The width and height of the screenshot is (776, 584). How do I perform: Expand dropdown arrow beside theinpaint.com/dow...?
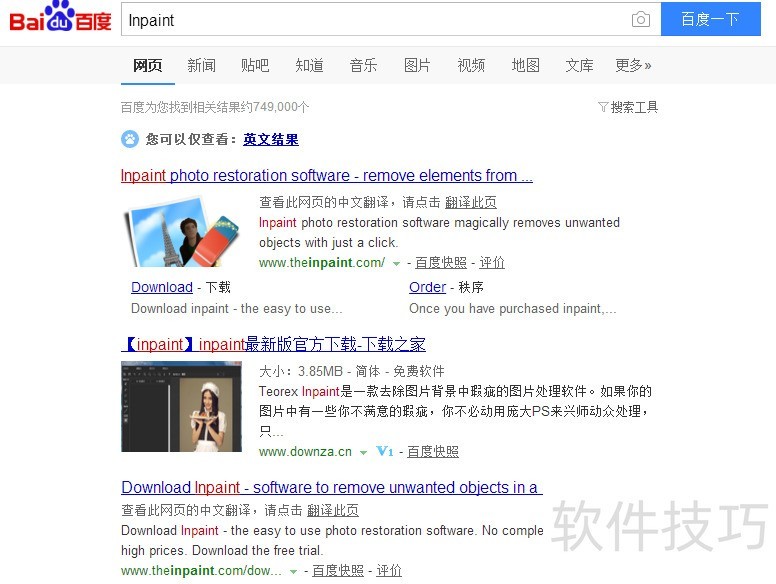(293, 572)
